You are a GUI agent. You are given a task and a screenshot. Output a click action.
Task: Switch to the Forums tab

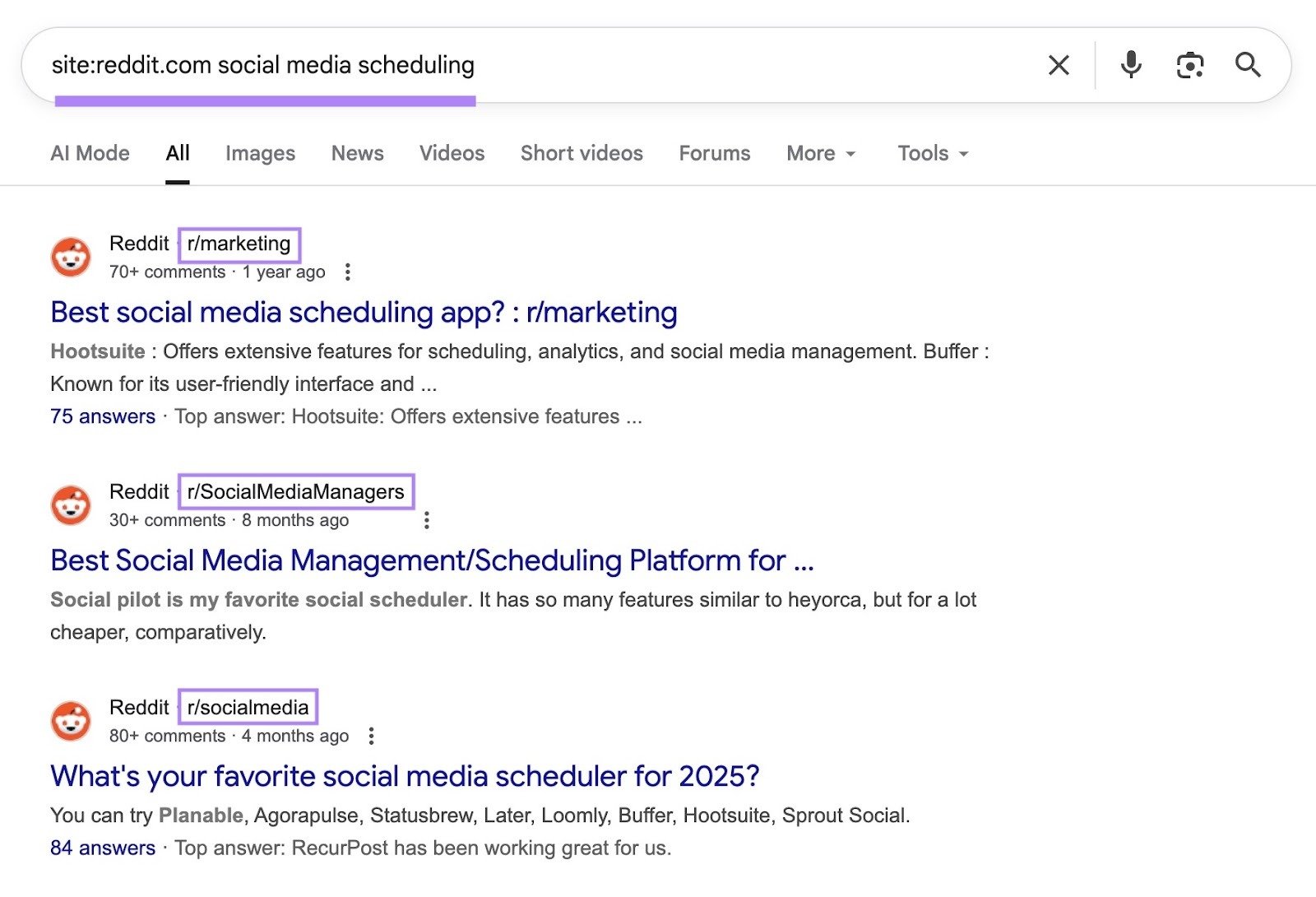click(714, 153)
